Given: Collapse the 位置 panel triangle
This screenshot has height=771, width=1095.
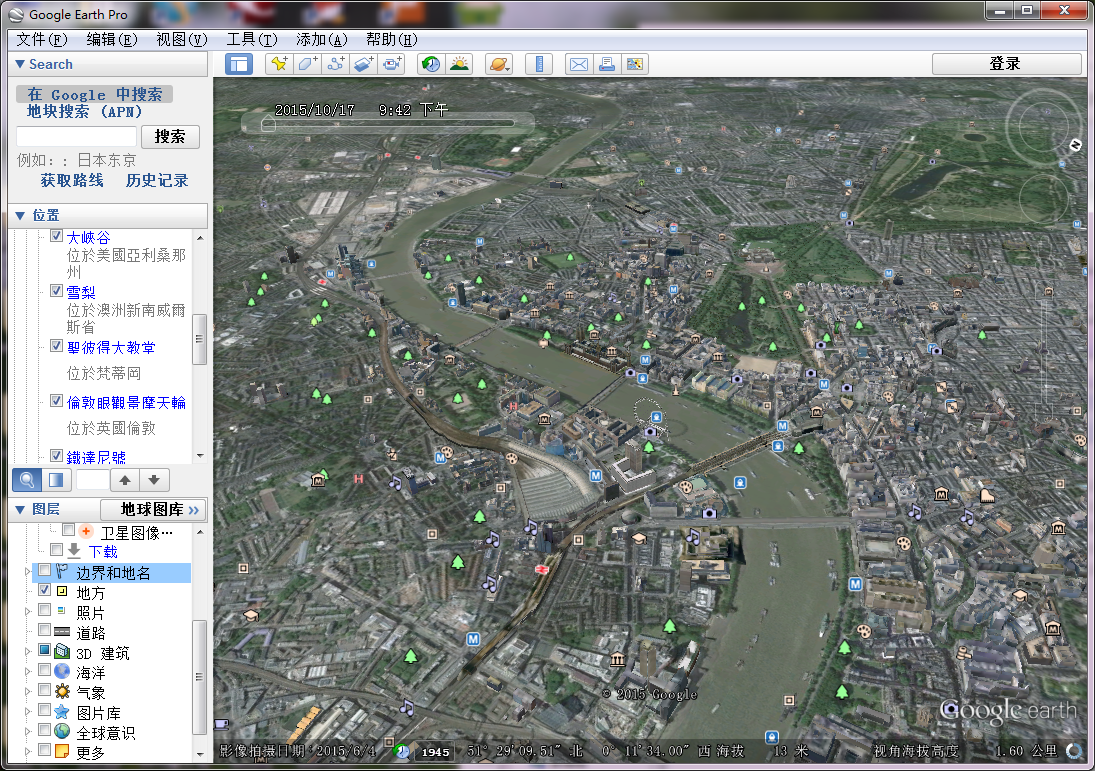Looking at the screenshot, I should click(x=20, y=216).
